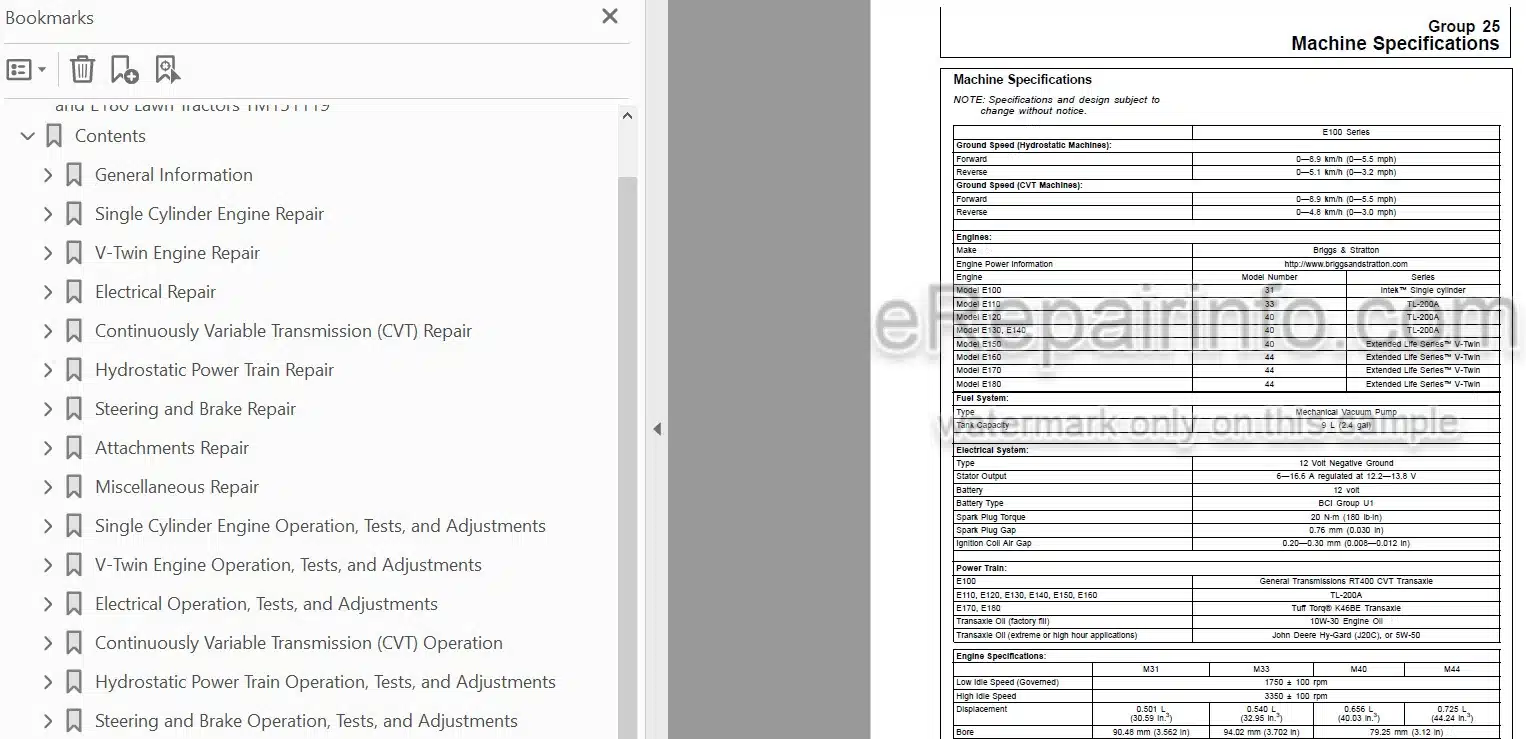Viewport: 1526px width, 739px height.
Task: Expand the Steering and Brake Repair bookmark
Action: 48,409
